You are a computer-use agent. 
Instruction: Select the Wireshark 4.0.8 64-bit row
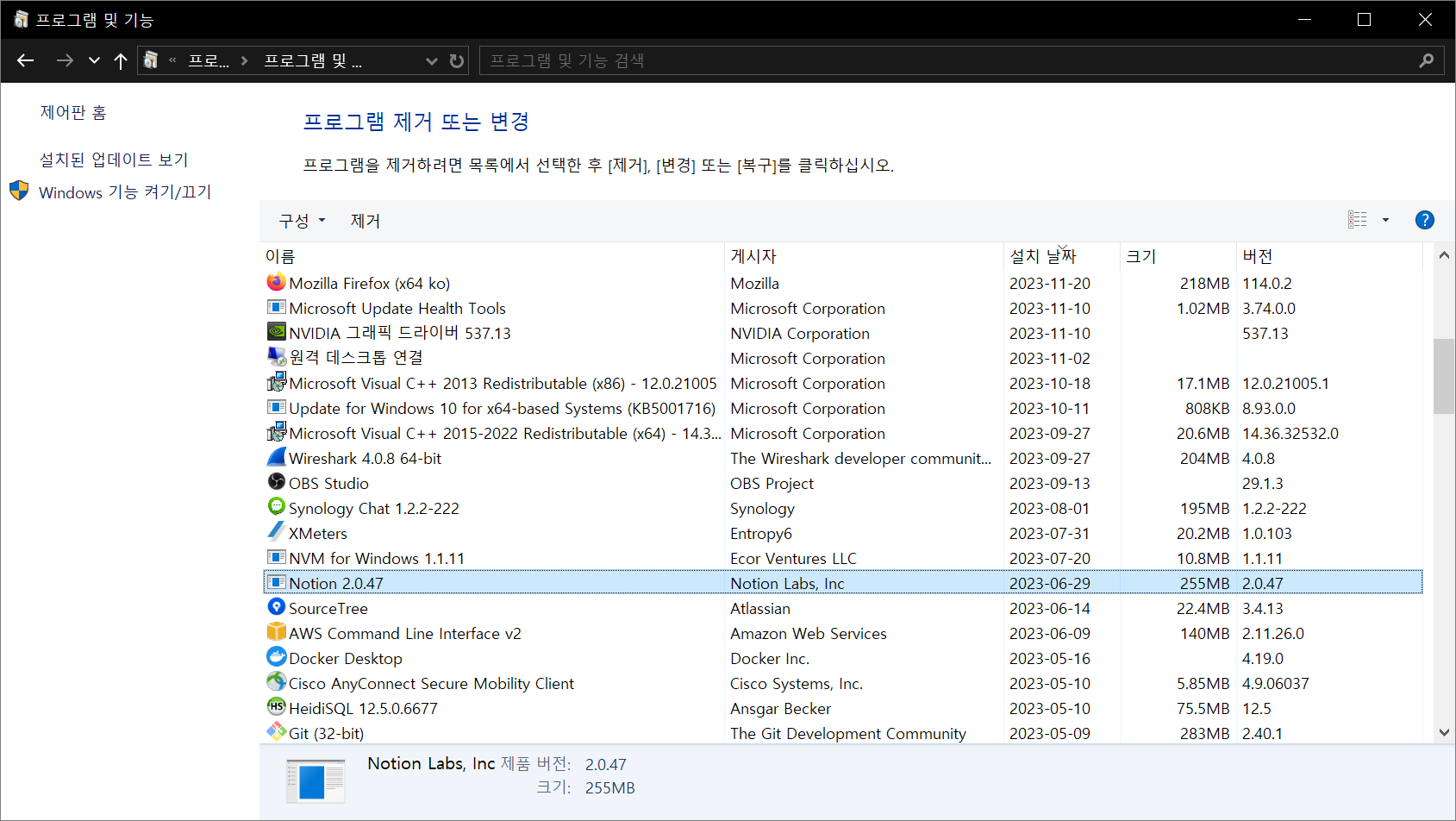(843, 458)
